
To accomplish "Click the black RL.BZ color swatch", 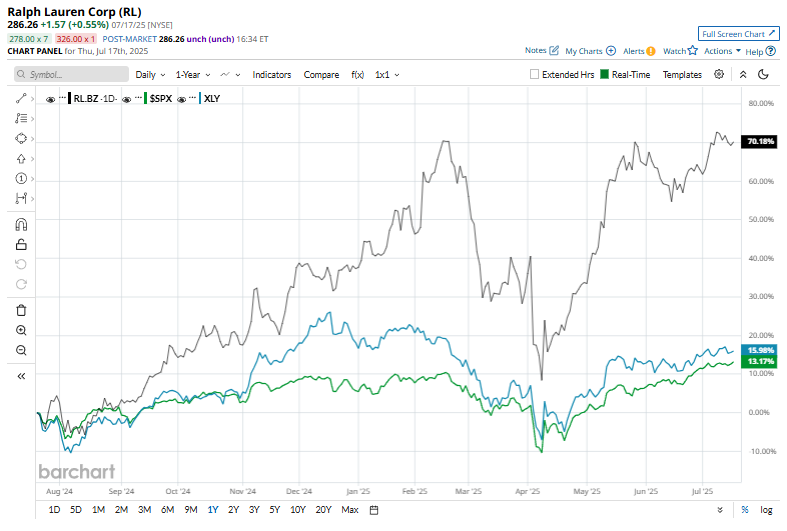I will point(69,98).
